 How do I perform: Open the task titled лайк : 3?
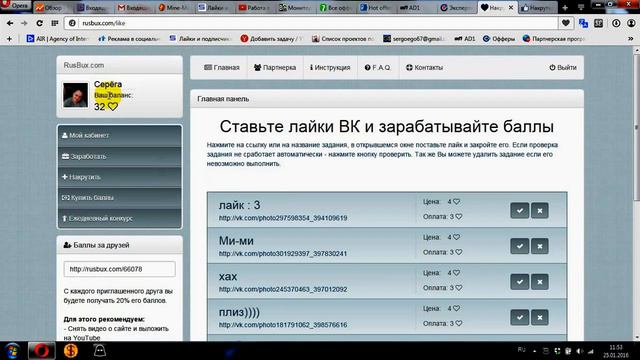pyautogui.click(x=240, y=205)
